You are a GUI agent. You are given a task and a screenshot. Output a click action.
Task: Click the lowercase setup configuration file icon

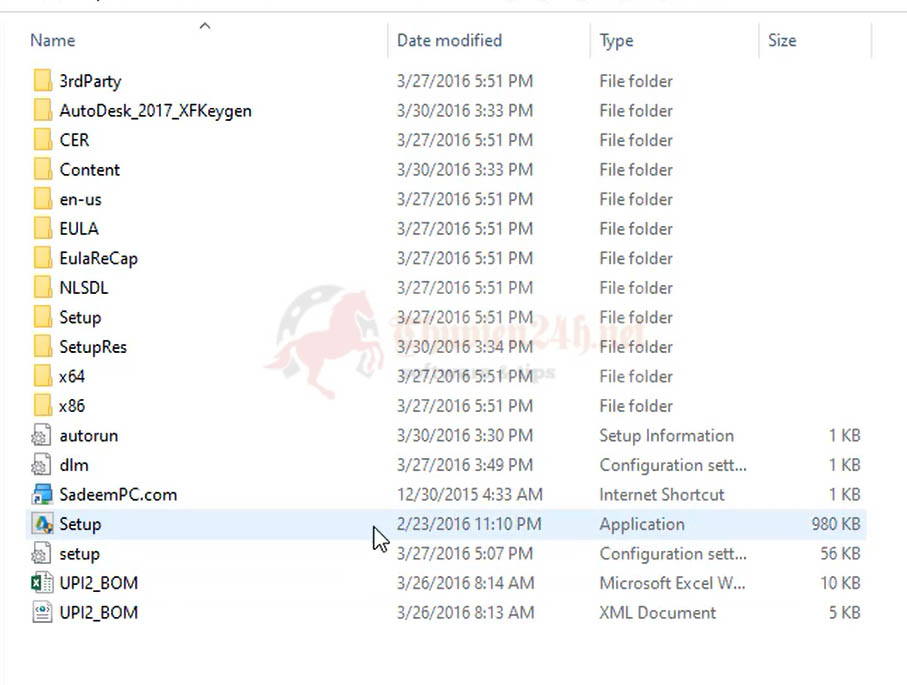point(42,553)
